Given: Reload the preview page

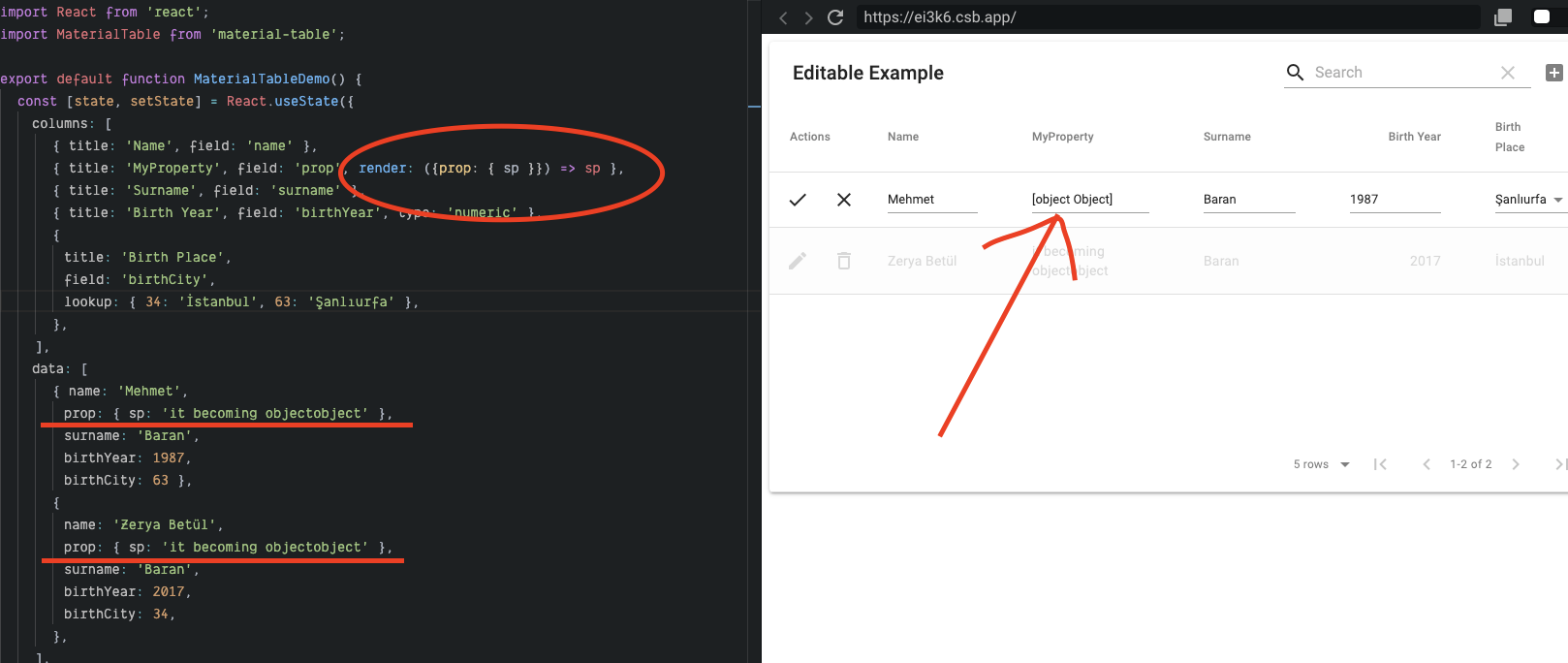Looking at the screenshot, I should click(835, 17).
